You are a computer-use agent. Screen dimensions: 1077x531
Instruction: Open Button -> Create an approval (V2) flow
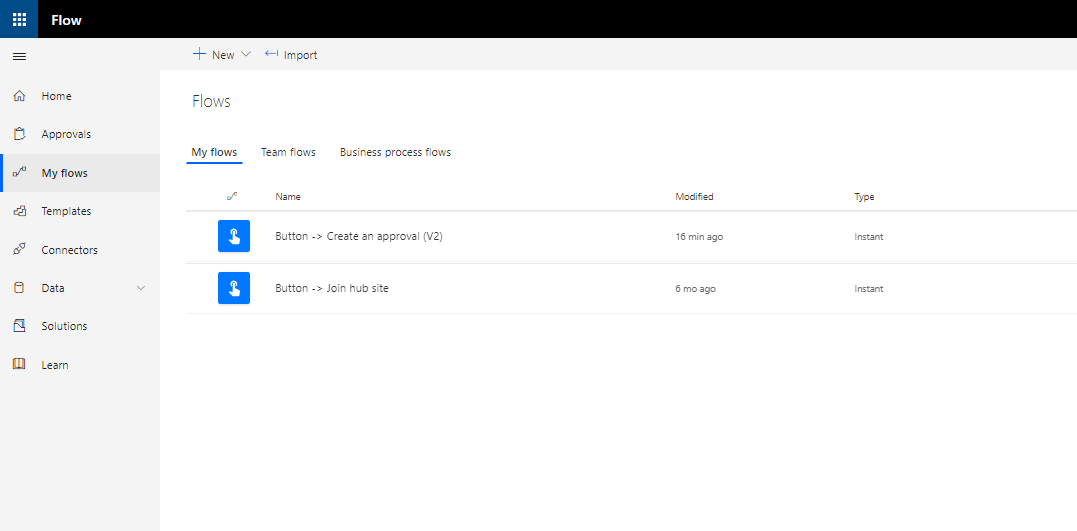point(359,236)
